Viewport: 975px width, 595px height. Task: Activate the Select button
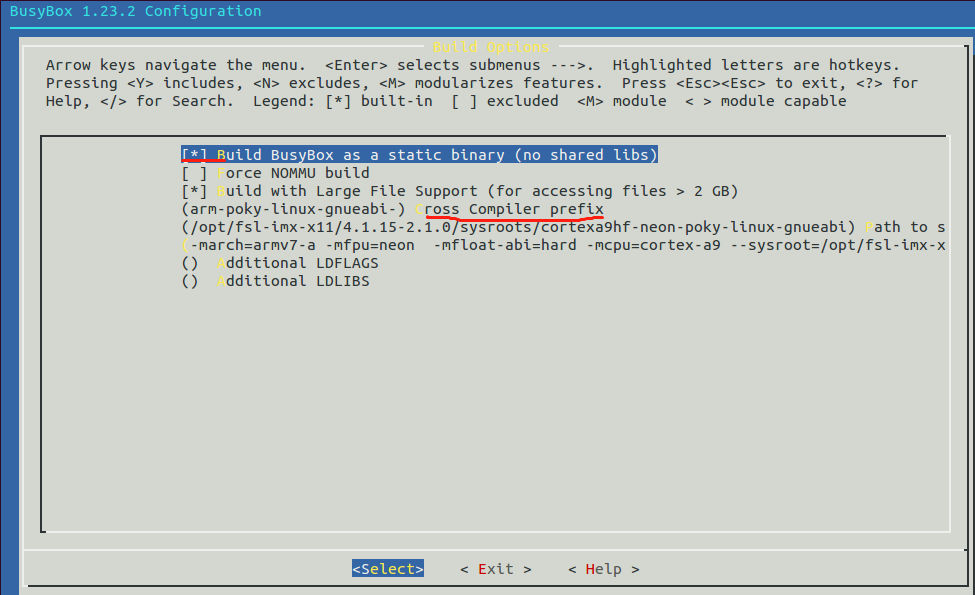pos(387,568)
